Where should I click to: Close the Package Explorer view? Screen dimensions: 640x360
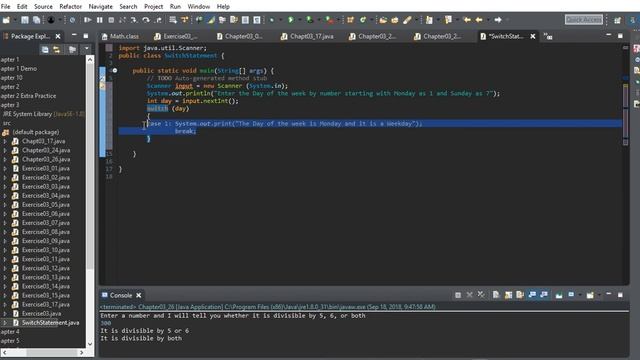pyautogui.click(x=58, y=36)
